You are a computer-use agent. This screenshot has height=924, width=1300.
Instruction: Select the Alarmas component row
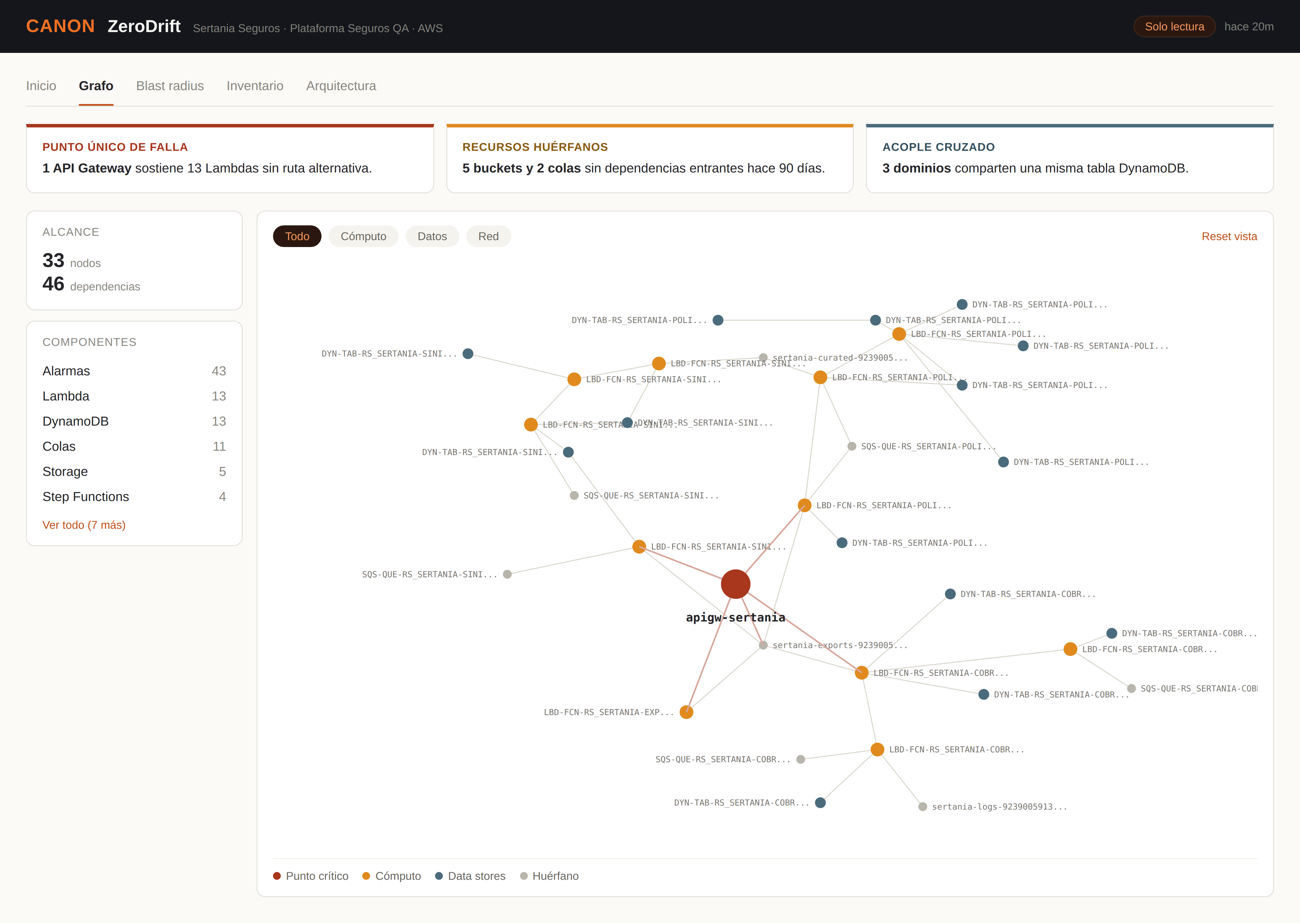click(134, 371)
